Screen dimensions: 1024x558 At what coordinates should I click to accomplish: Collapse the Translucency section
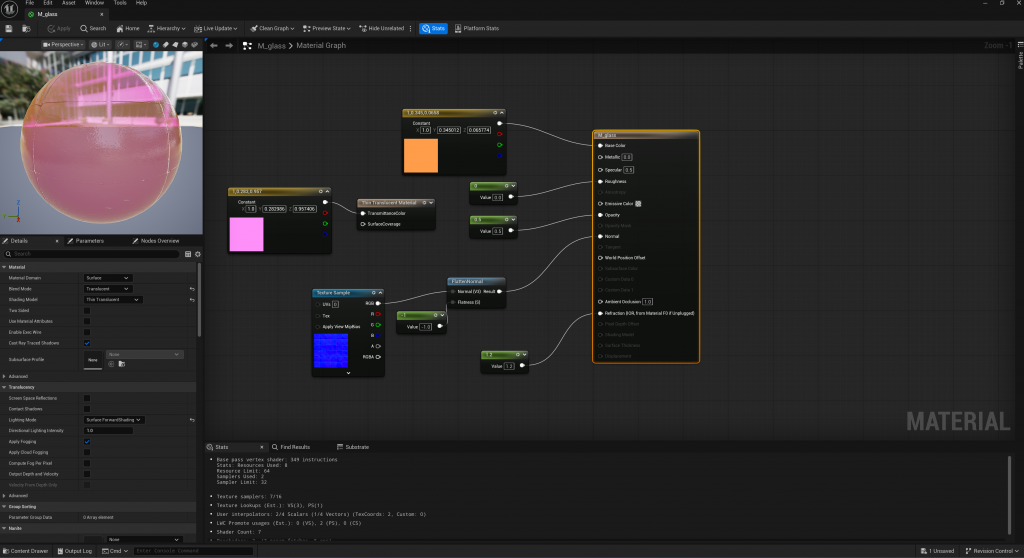tap(4, 387)
